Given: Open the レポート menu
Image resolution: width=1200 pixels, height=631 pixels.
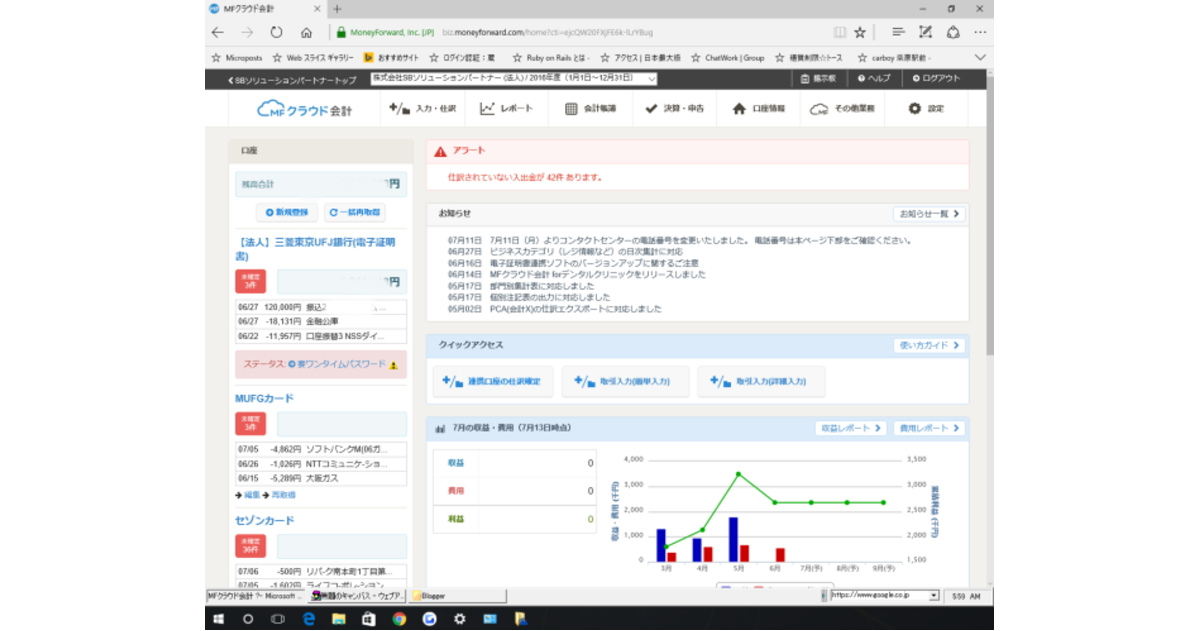Looking at the screenshot, I should coord(507,109).
